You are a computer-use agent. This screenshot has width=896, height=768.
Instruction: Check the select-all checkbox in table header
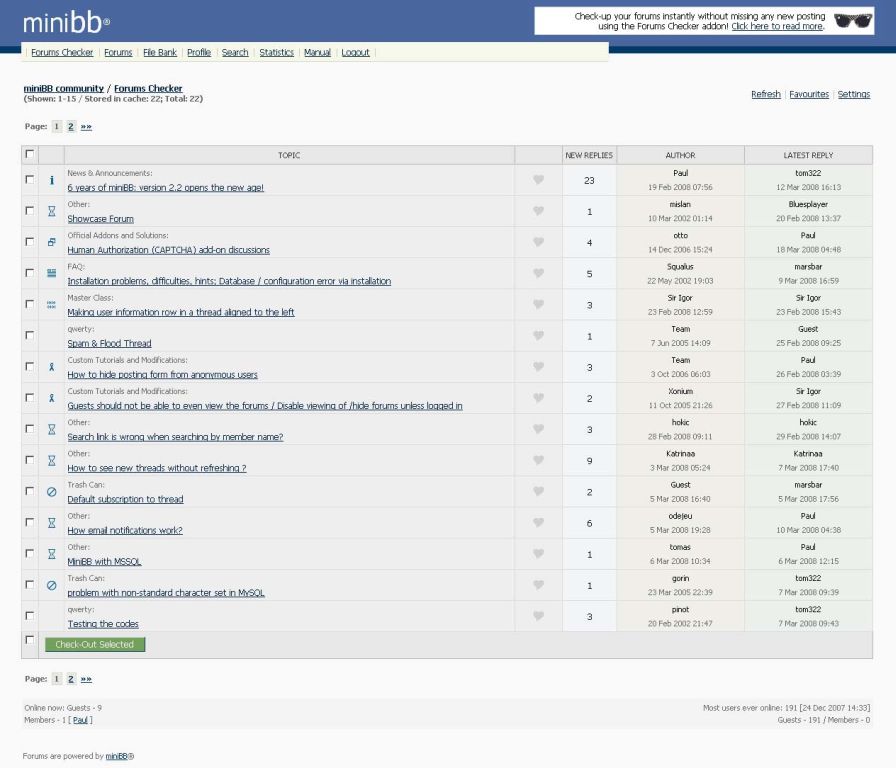(x=30, y=154)
